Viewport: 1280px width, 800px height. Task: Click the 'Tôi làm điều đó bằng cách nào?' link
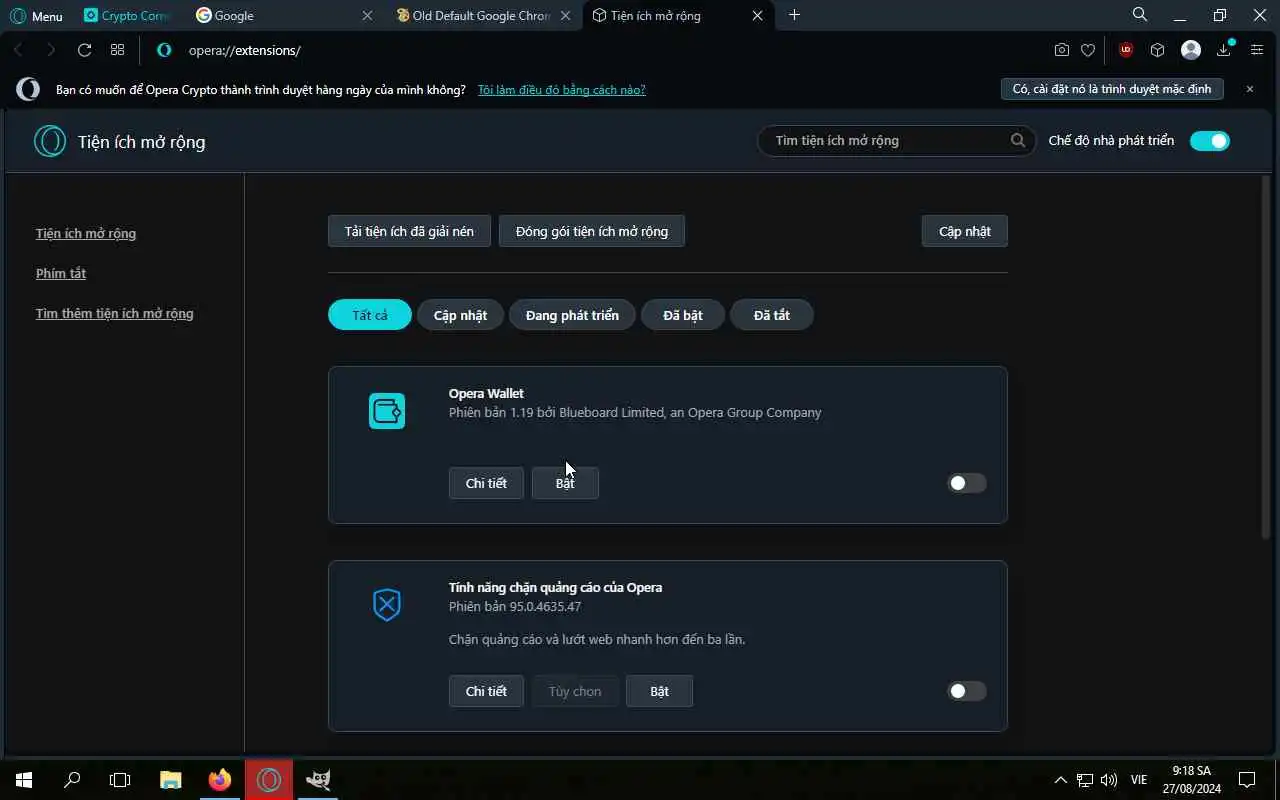pyautogui.click(x=561, y=89)
